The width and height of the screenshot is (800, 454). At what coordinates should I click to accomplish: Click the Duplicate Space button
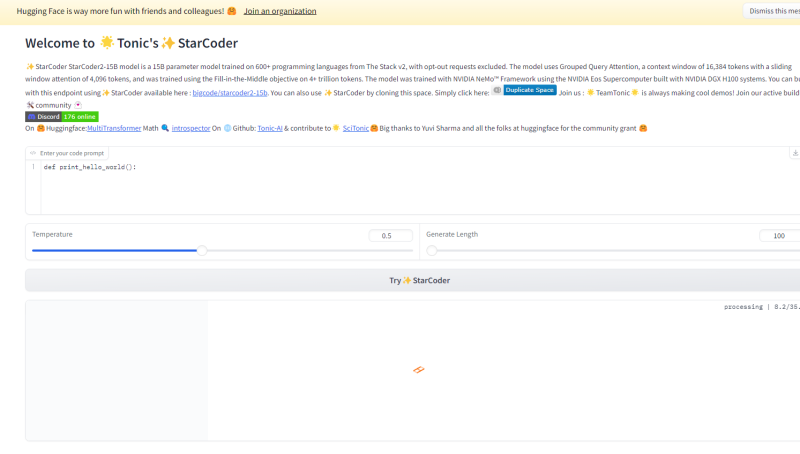click(530, 90)
